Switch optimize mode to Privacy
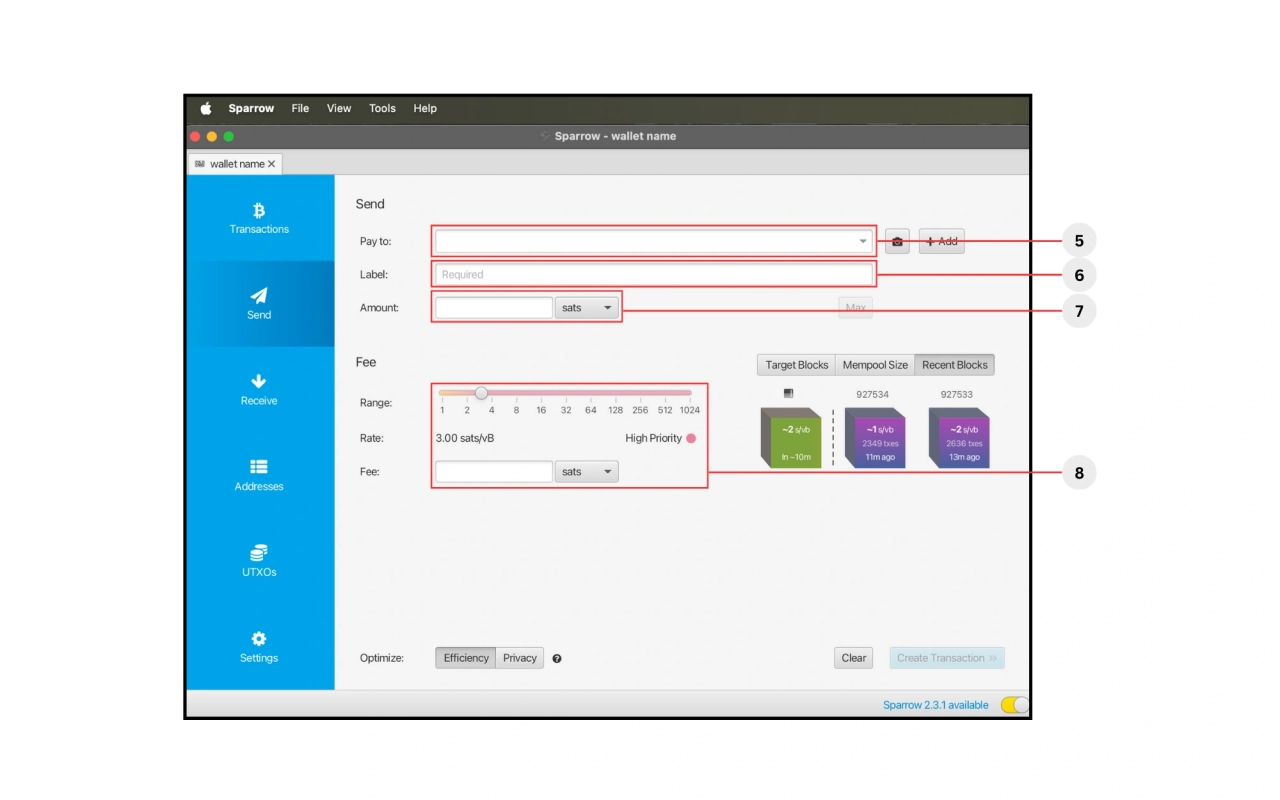The image size is (1280, 800). pos(520,658)
